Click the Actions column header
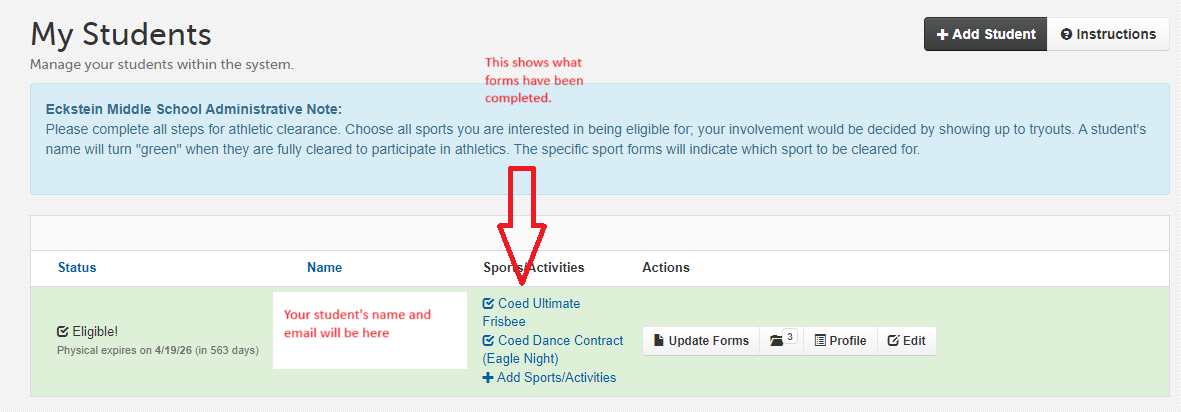This screenshot has width=1181, height=412. coord(666,267)
